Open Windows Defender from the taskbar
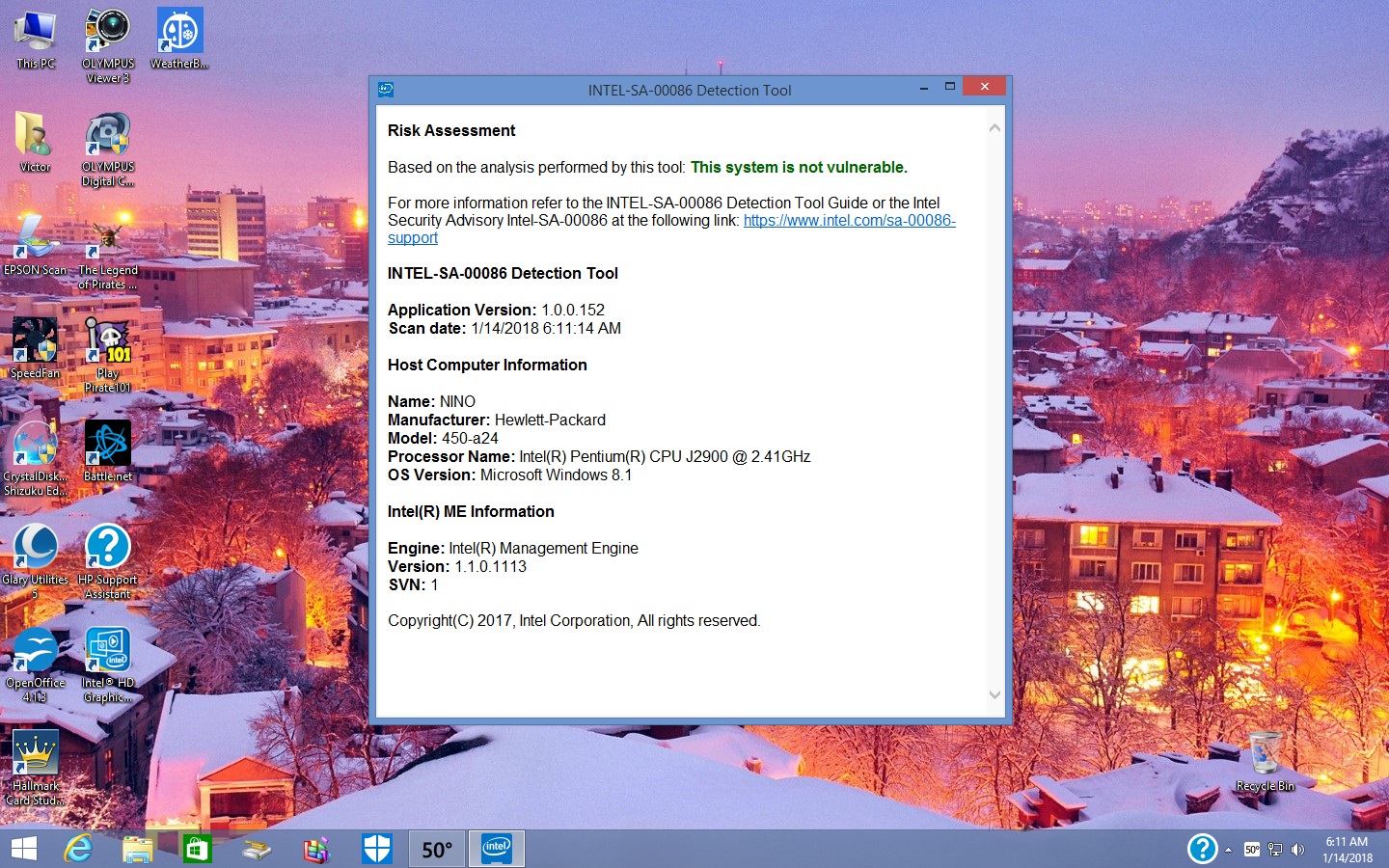This screenshot has width=1389, height=868. [376, 849]
